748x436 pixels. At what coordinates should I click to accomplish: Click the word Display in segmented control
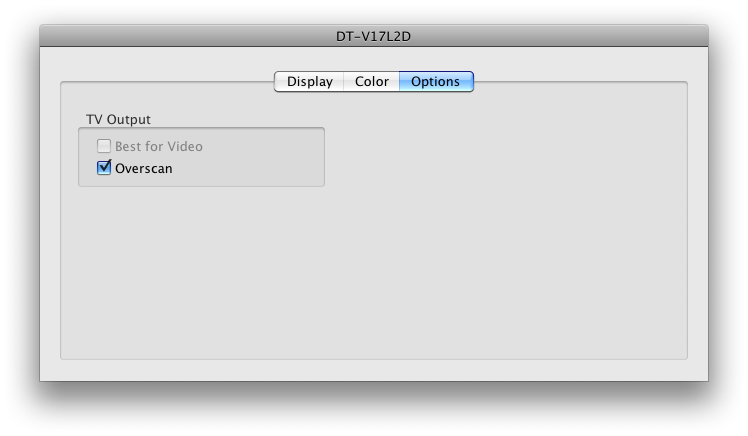click(310, 82)
